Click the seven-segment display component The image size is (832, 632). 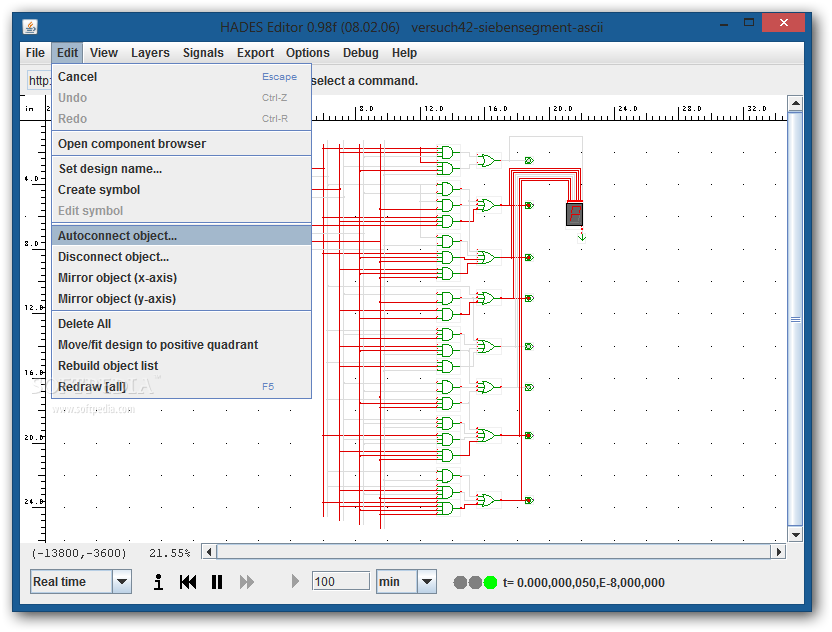tap(575, 214)
